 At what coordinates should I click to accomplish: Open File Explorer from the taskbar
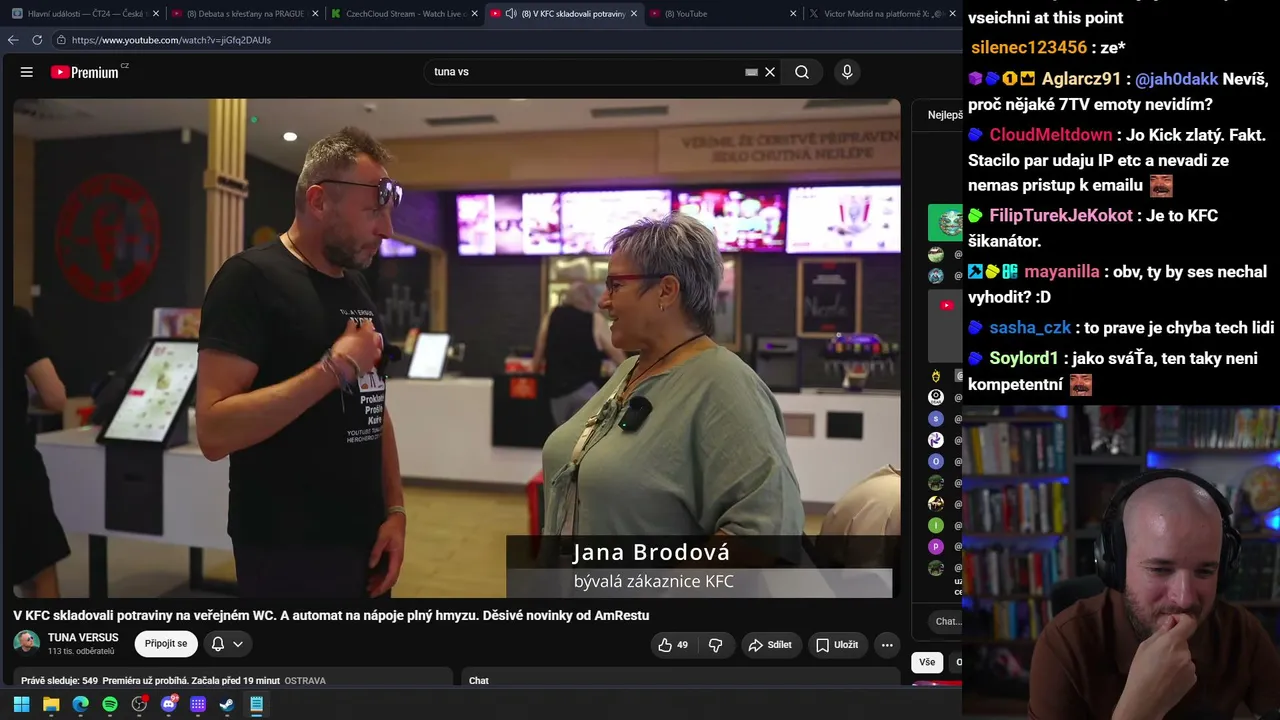point(51,704)
